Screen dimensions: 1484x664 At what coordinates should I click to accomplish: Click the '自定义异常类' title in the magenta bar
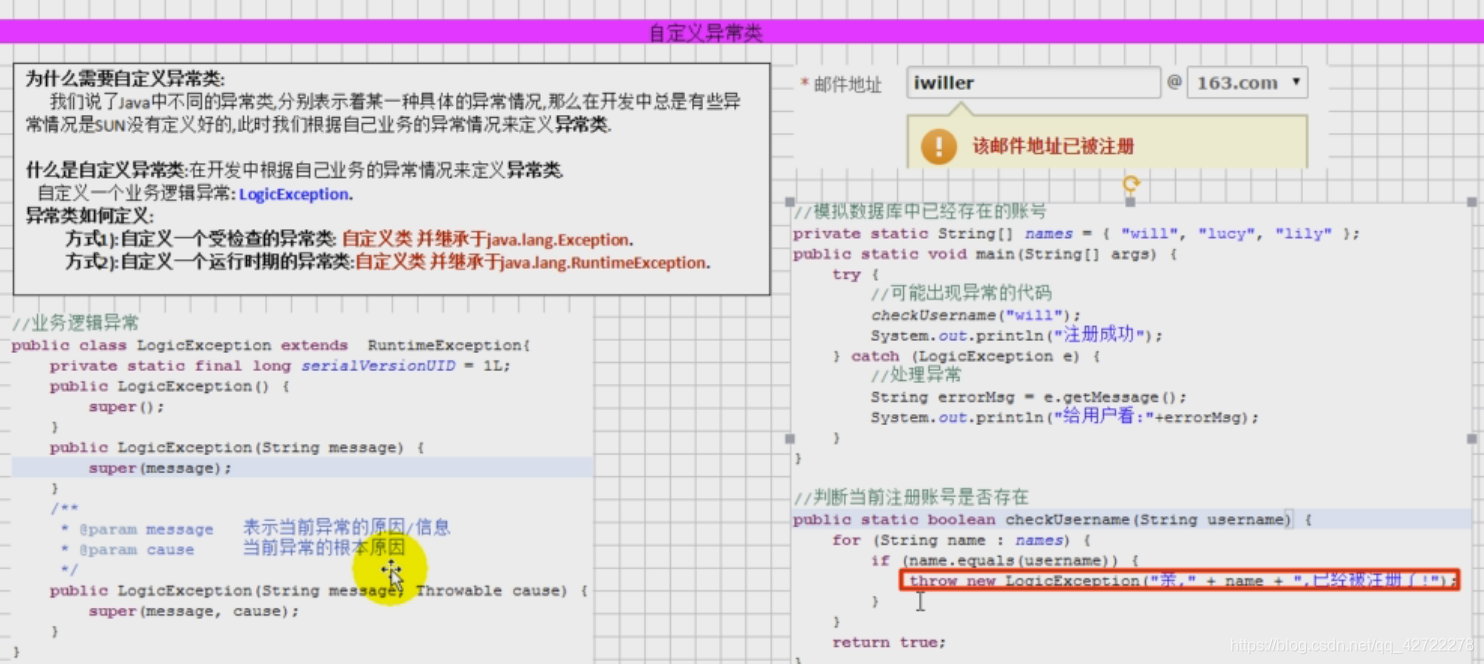point(706,33)
